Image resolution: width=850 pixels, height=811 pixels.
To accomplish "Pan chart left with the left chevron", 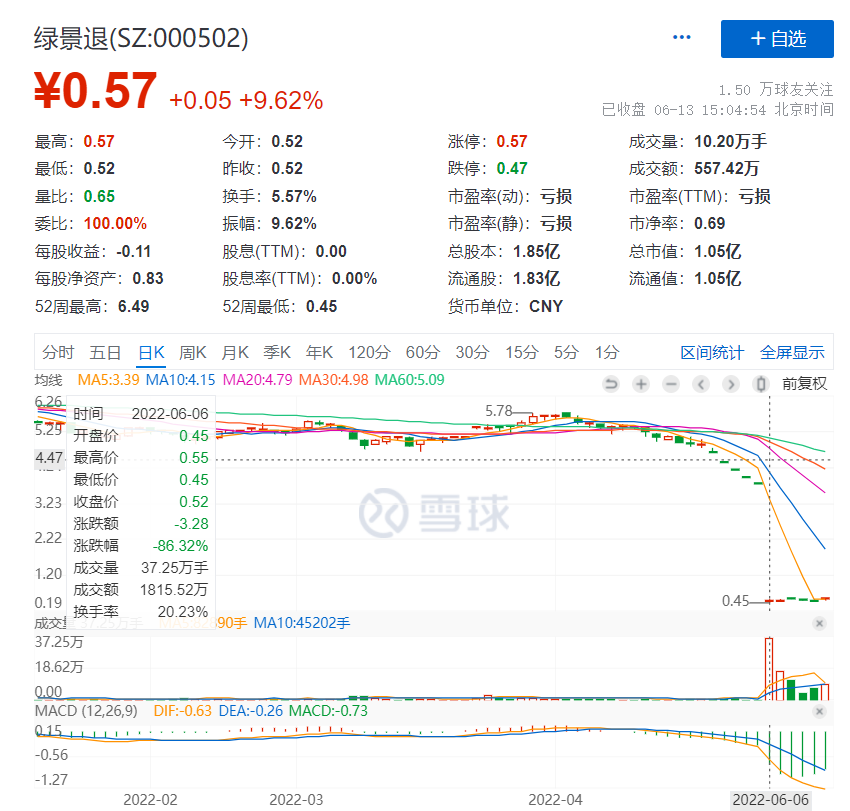I will pyautogui.click(x=701, y=384).
